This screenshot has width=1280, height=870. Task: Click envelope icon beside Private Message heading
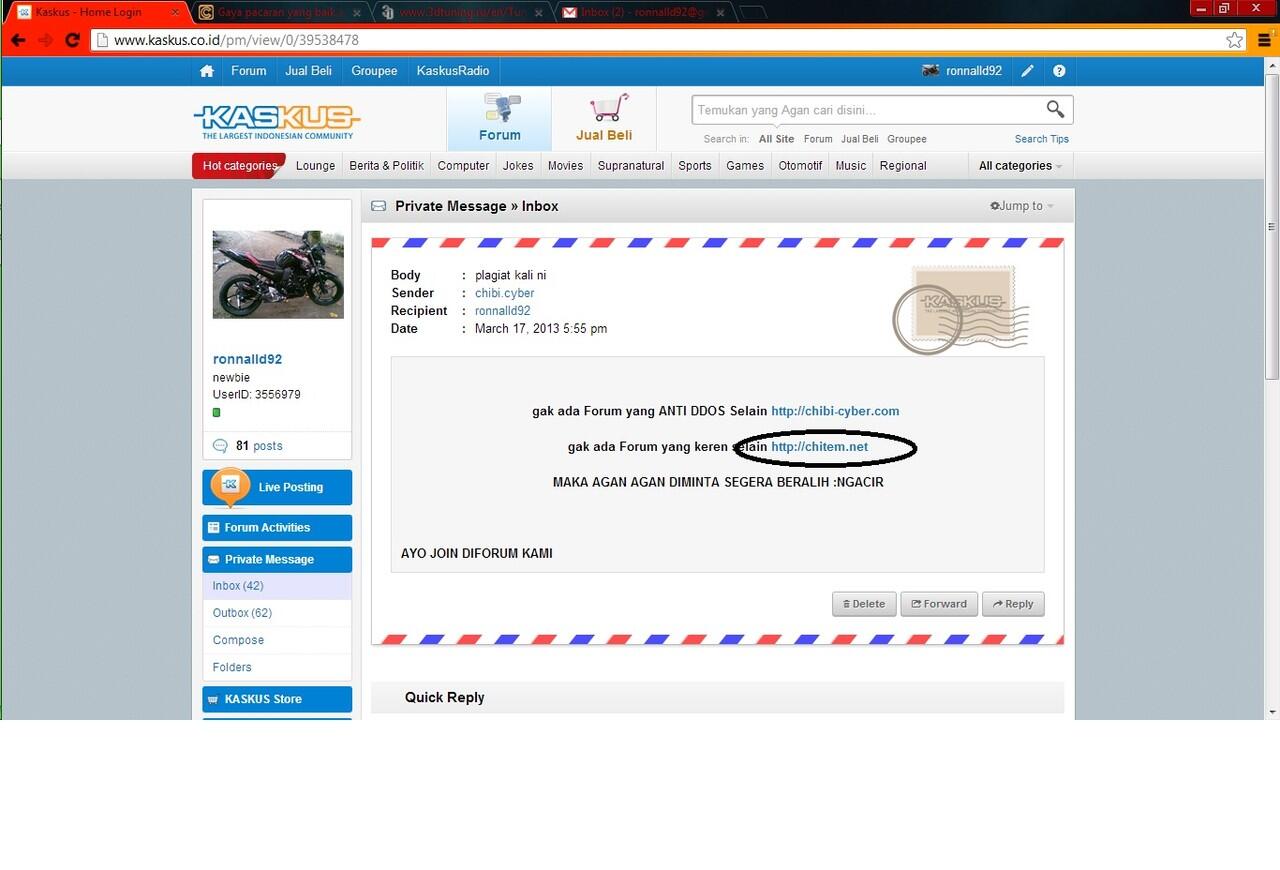click(379, 206)
